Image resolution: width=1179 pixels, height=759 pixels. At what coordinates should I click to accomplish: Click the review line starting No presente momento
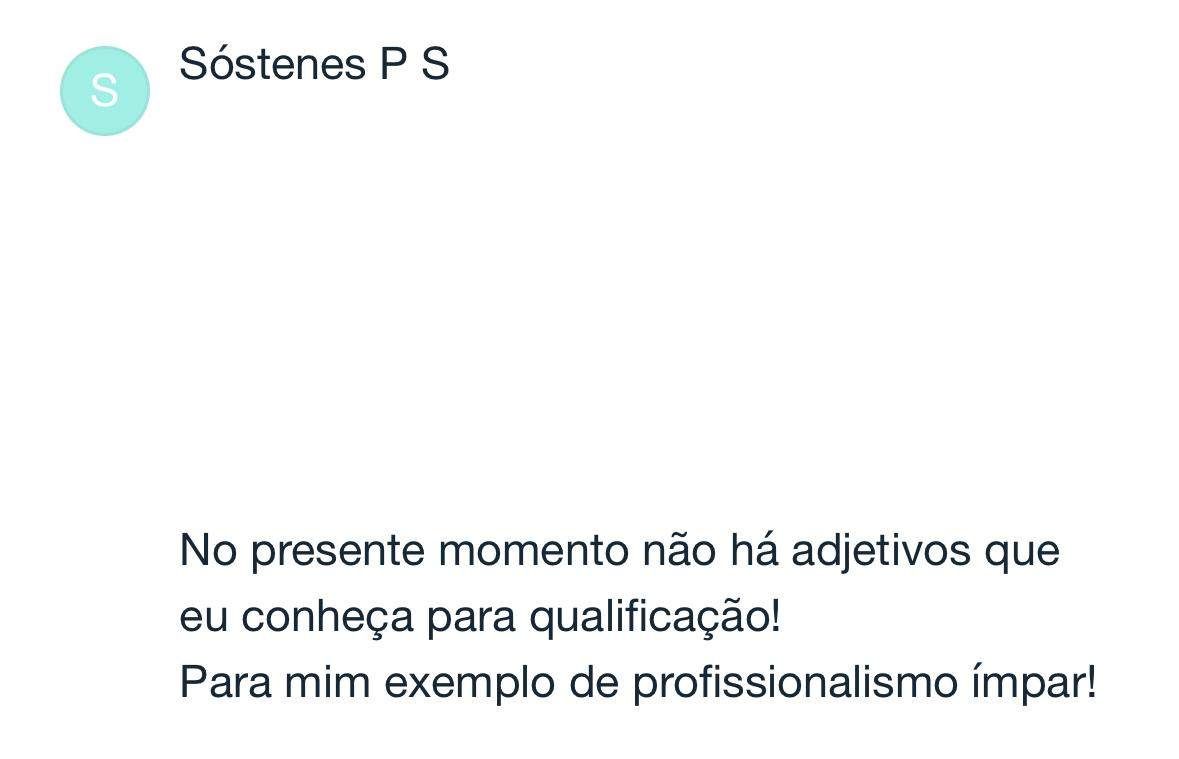[x=620, y=551]
